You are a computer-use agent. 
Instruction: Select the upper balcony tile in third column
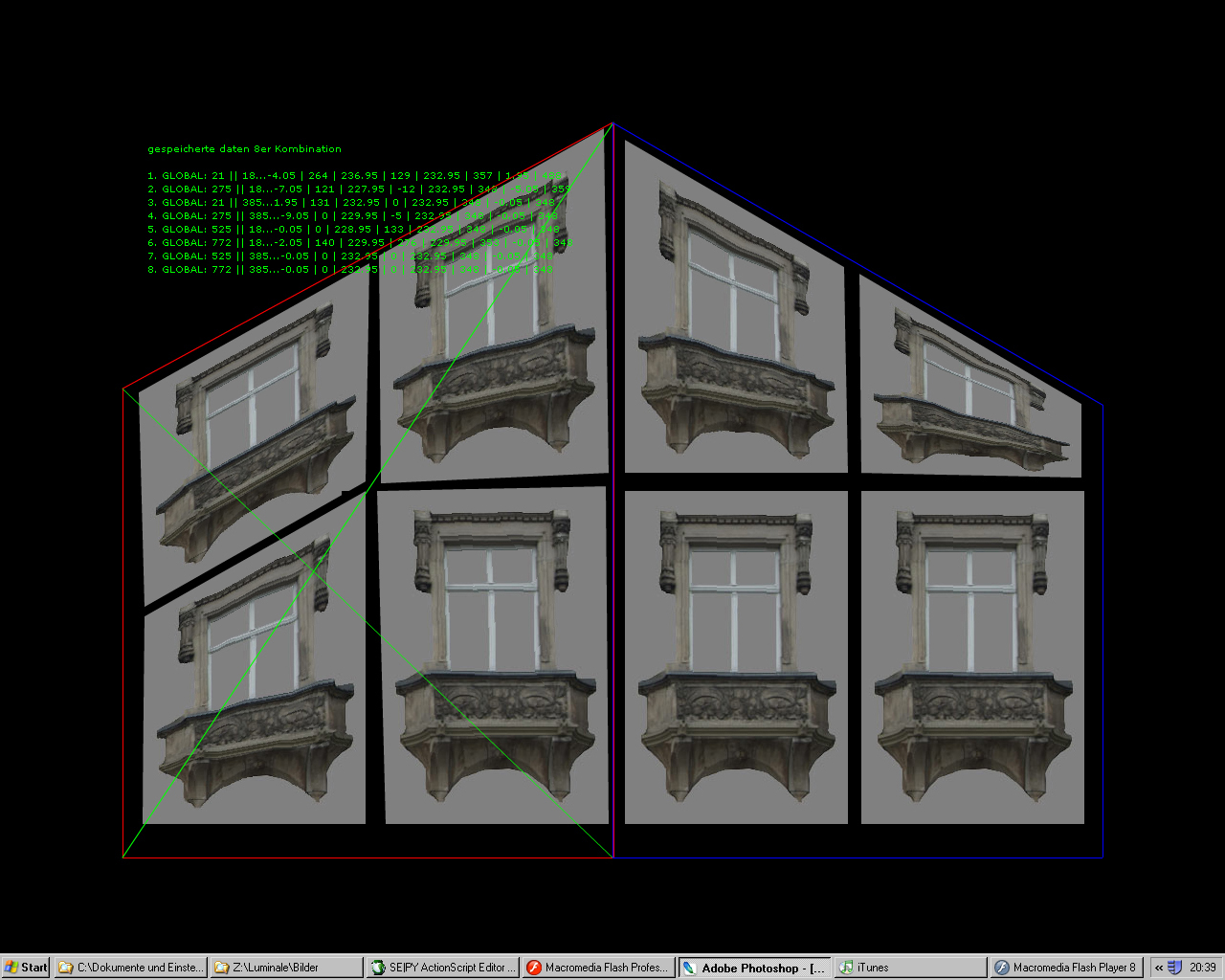[735, 306]
